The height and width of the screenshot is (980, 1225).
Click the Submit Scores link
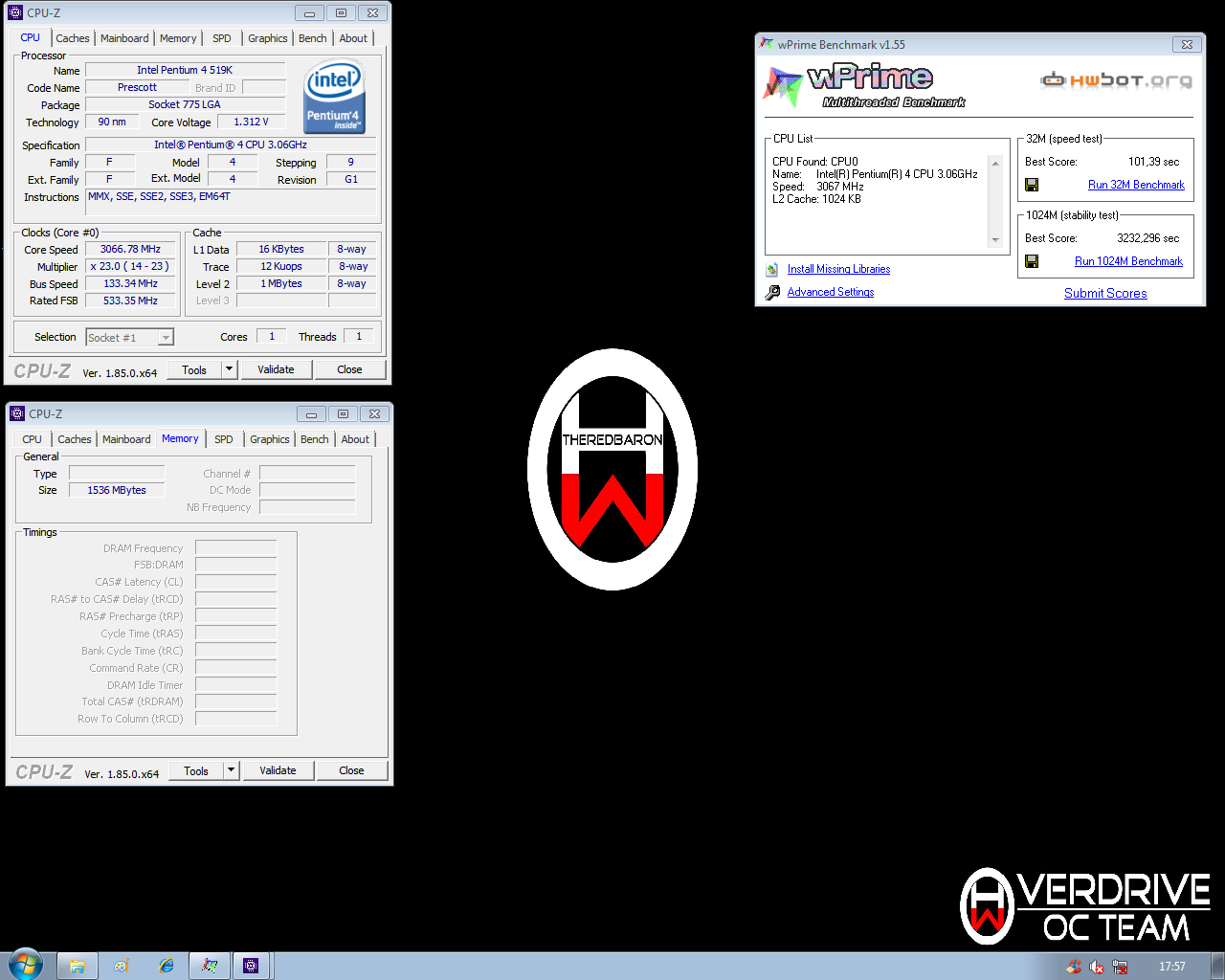click(1105, 294)
